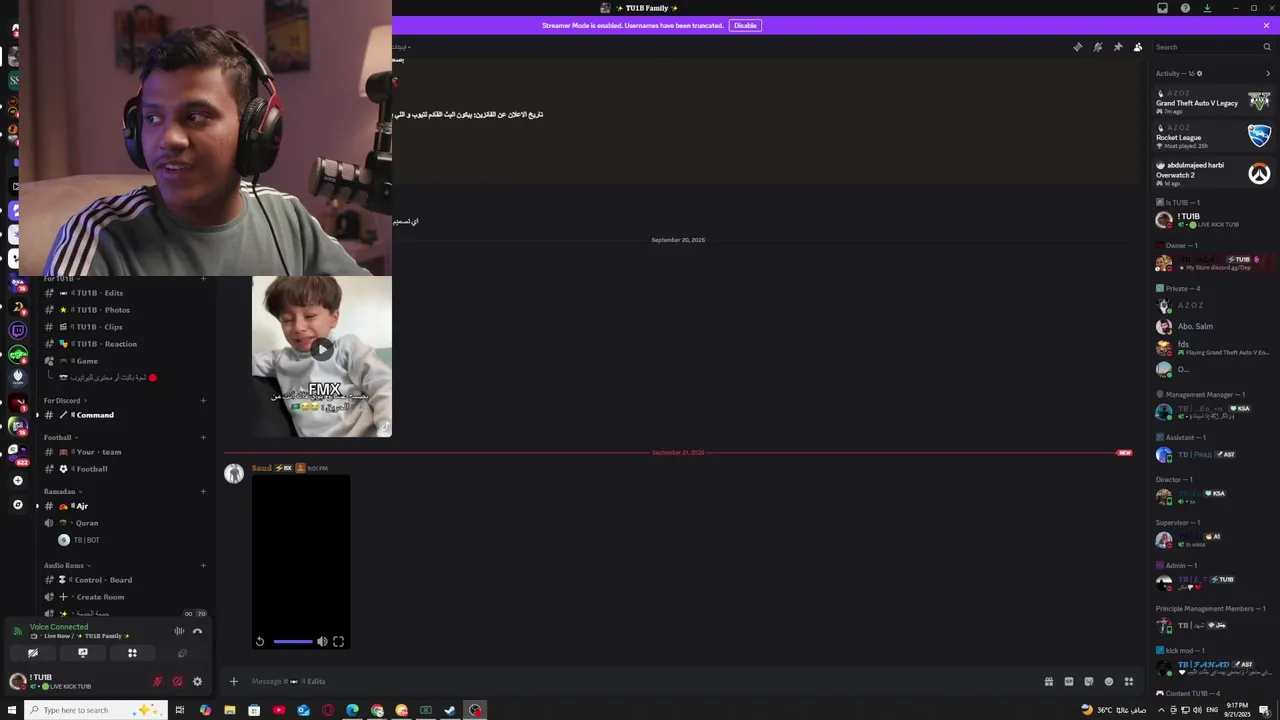Screen dimensions: 1280x720
Task: Open the Rocket League activity card
Action: pyautogui.click(x=1213, y=136)
